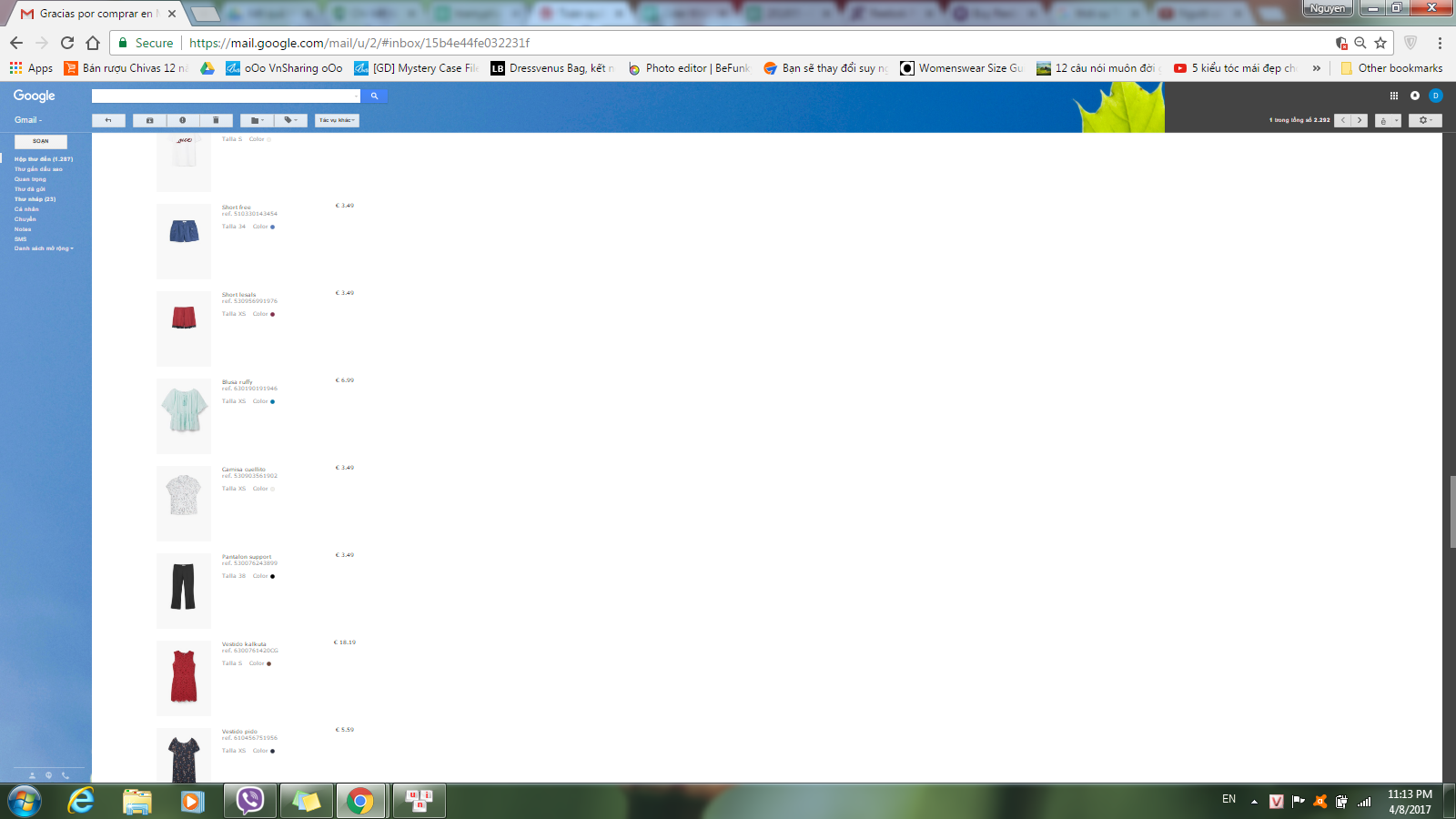This screenshot has height=819, width=1456.
Task: Open the Google apps grid
Action: click(1393, 96)
